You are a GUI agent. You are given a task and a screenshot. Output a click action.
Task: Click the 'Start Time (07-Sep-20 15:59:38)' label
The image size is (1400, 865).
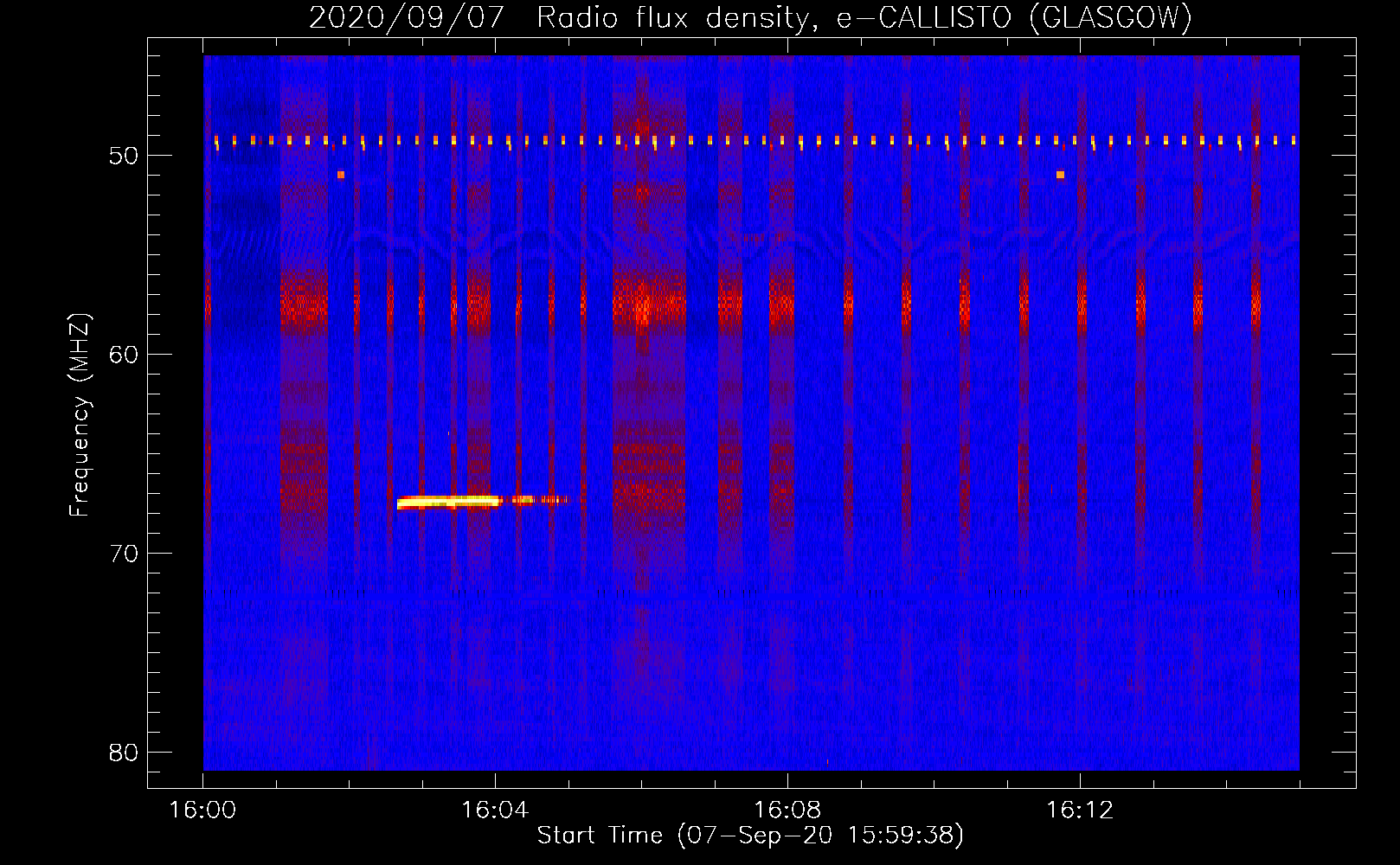pos(750,836)
